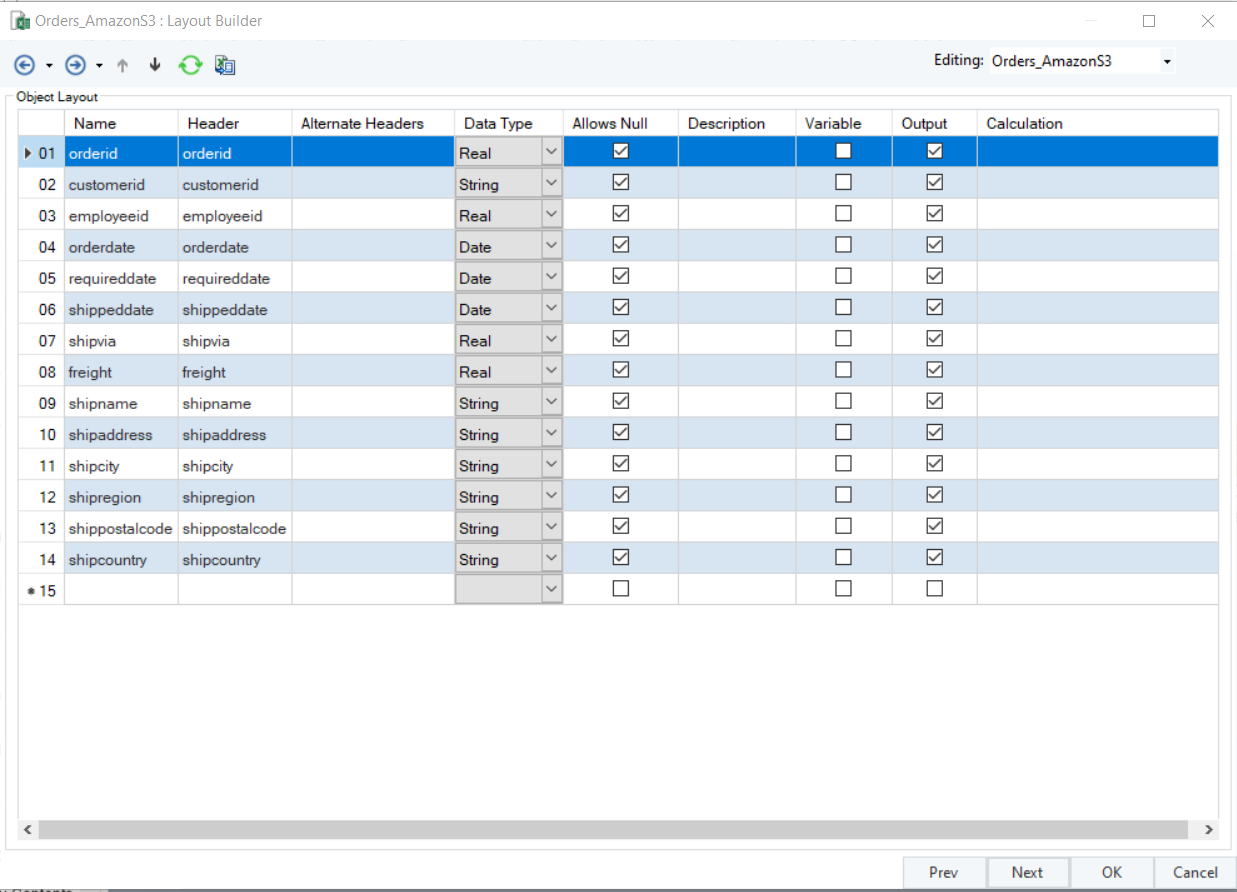Image resolution: width=1237 pixels, height=892 pixels.
Task: Enable Variable checkbox for orderdate row
Action: tap(843, 245)
